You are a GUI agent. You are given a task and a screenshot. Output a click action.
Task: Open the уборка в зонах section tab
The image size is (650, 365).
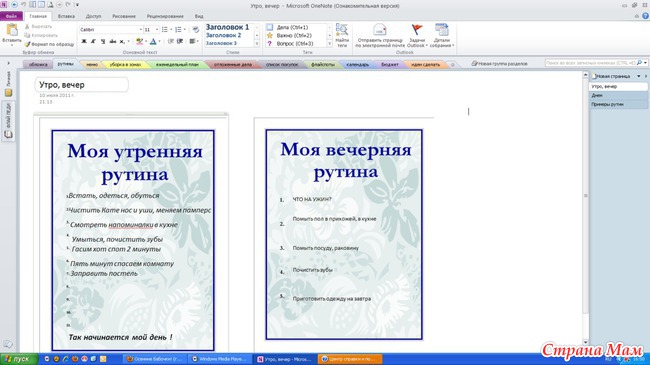[125, 64]
